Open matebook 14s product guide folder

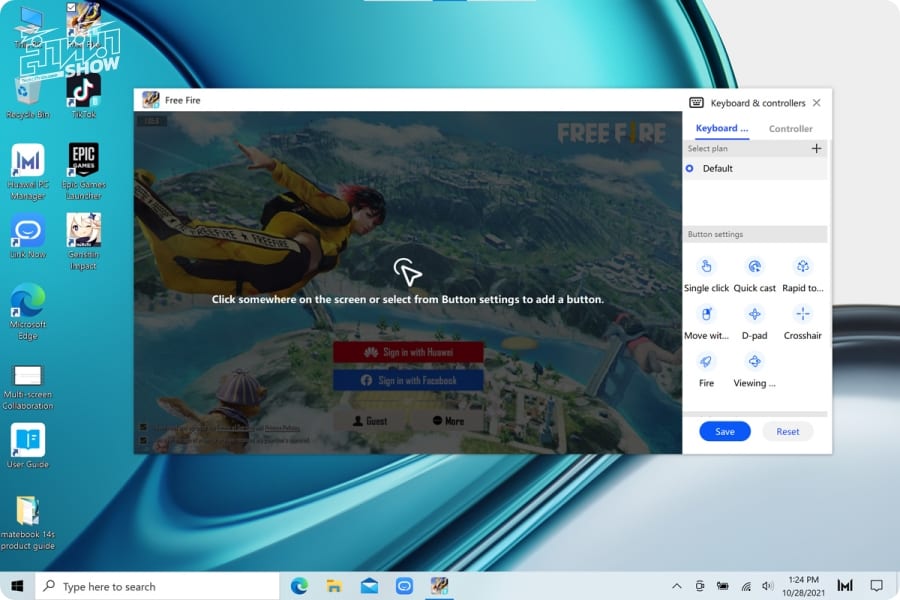[x=28, y=522]
